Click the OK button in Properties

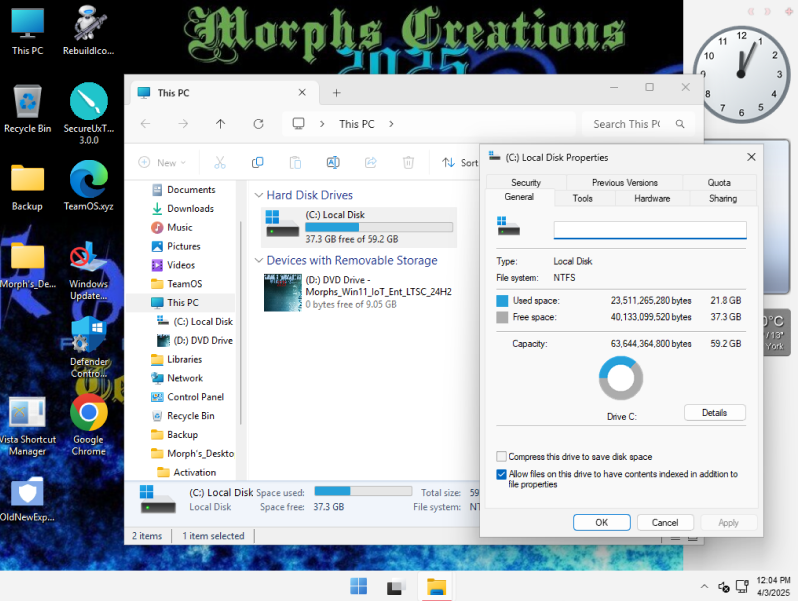click(602, 522)
